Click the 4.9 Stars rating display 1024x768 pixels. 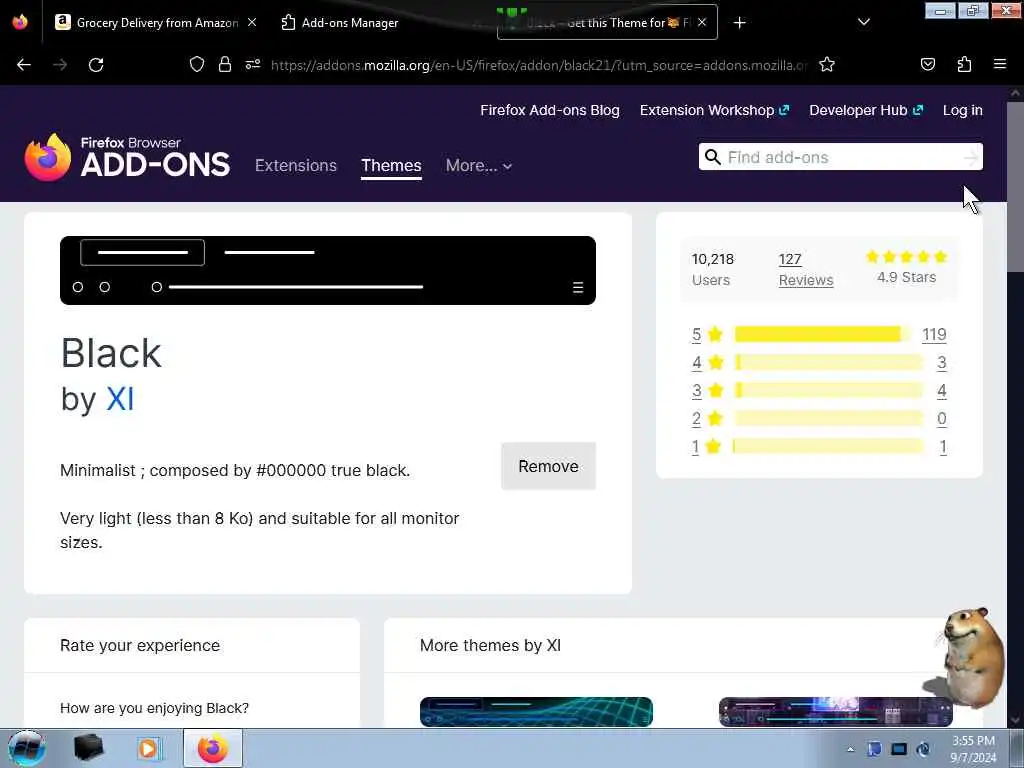tap(906, 267)
